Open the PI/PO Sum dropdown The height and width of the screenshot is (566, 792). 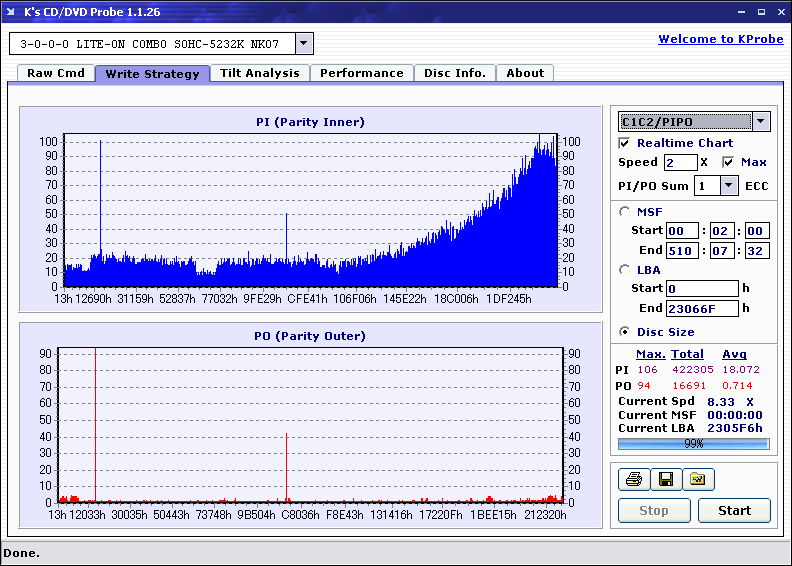[x=728, y=186]
